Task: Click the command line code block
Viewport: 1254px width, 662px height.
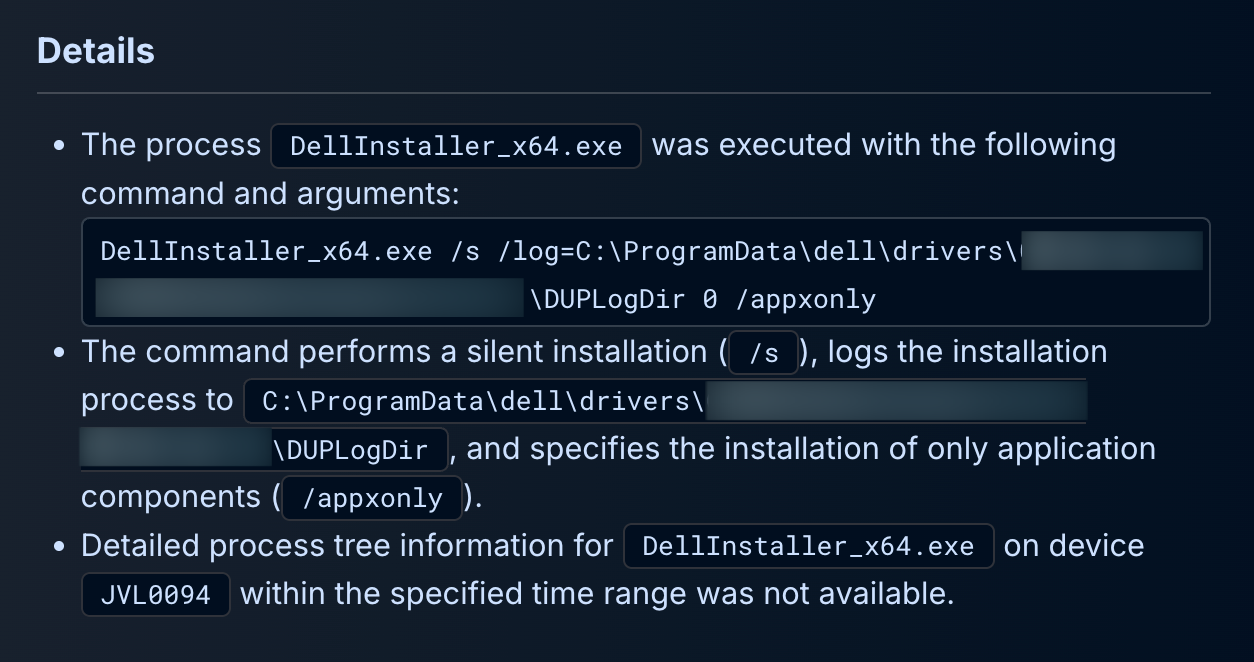Action: pos(646,272)
